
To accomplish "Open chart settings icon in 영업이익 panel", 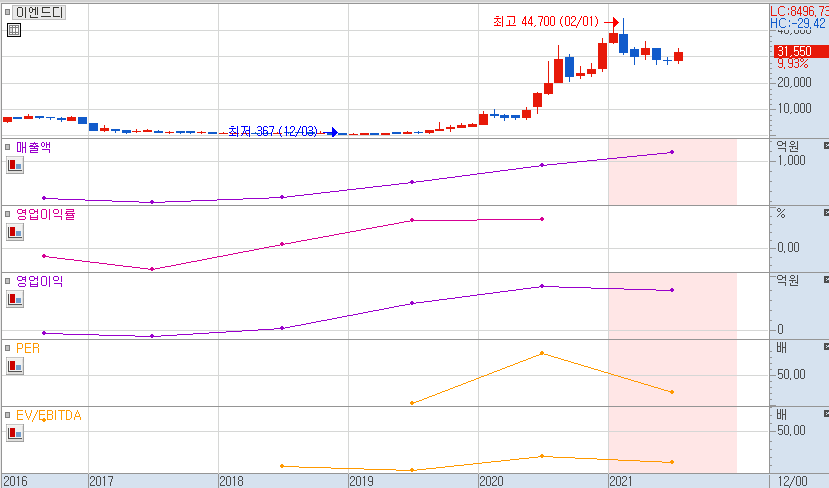I will tap(15, 299).
